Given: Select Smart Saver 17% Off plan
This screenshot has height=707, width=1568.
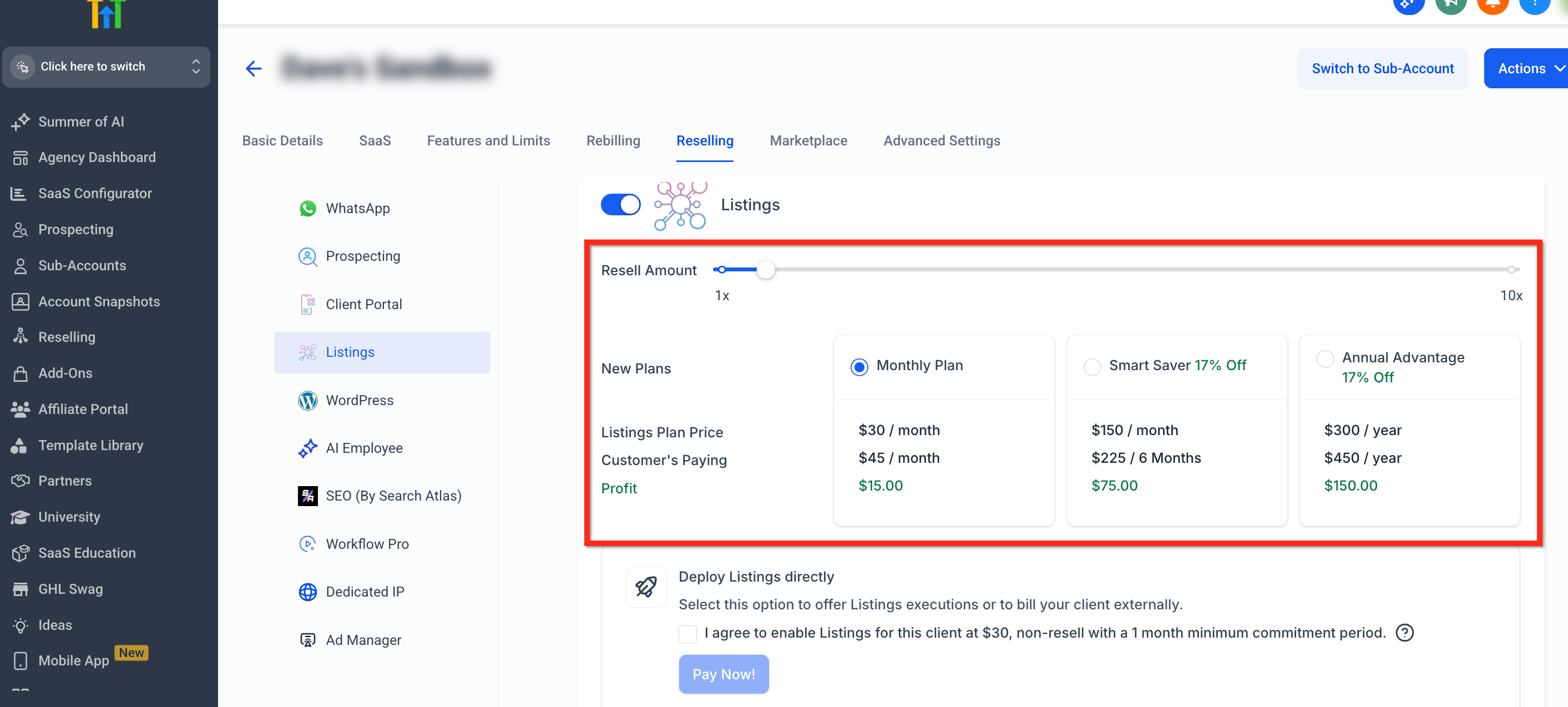Looking at the screenshot, I should pos(1092,367).
